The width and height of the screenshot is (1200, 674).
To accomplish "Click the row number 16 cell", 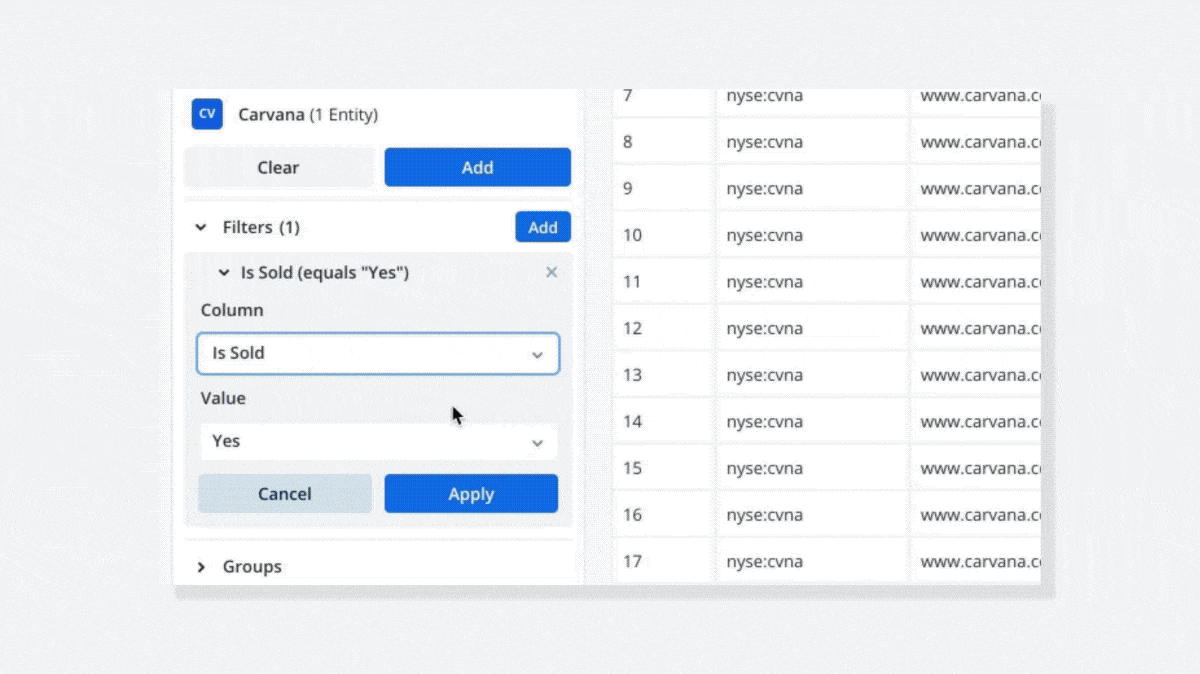I will click(662, 514).
